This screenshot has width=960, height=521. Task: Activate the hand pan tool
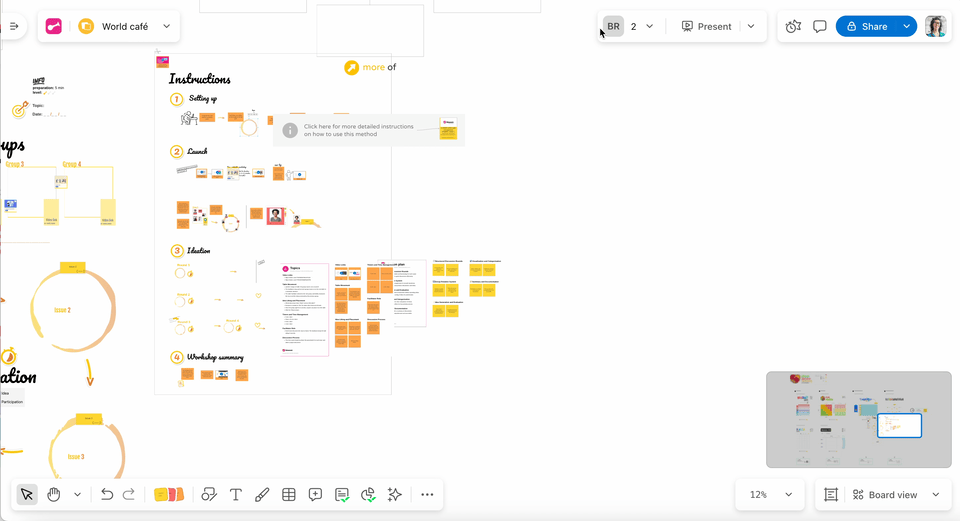(x=54, y=494)
